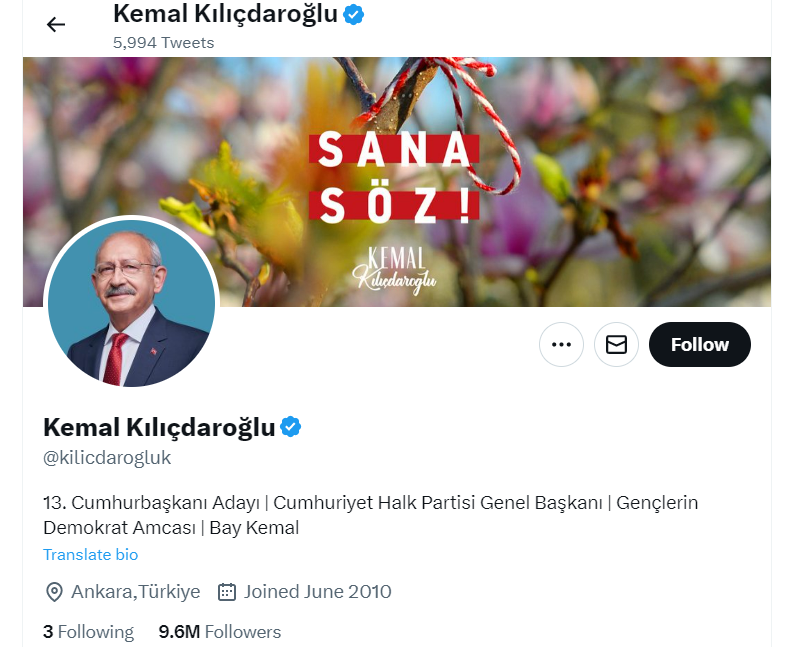Click the Kemal Kılıçdaroğlu header title
This screenshot has height=647, width=791.
pyautogui.click(x=225, y=14)
